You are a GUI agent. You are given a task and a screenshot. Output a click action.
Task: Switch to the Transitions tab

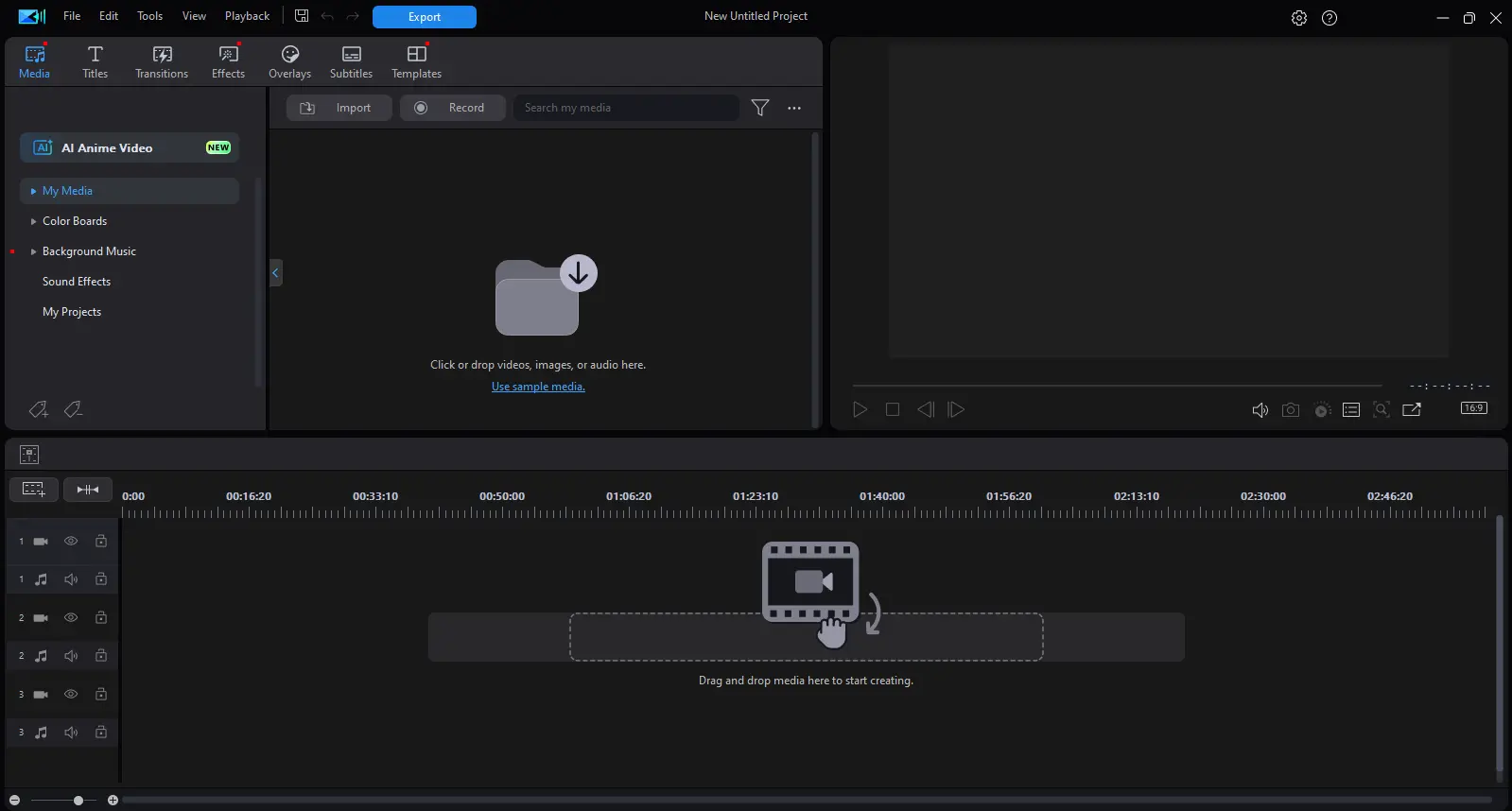tap(162, 62)
